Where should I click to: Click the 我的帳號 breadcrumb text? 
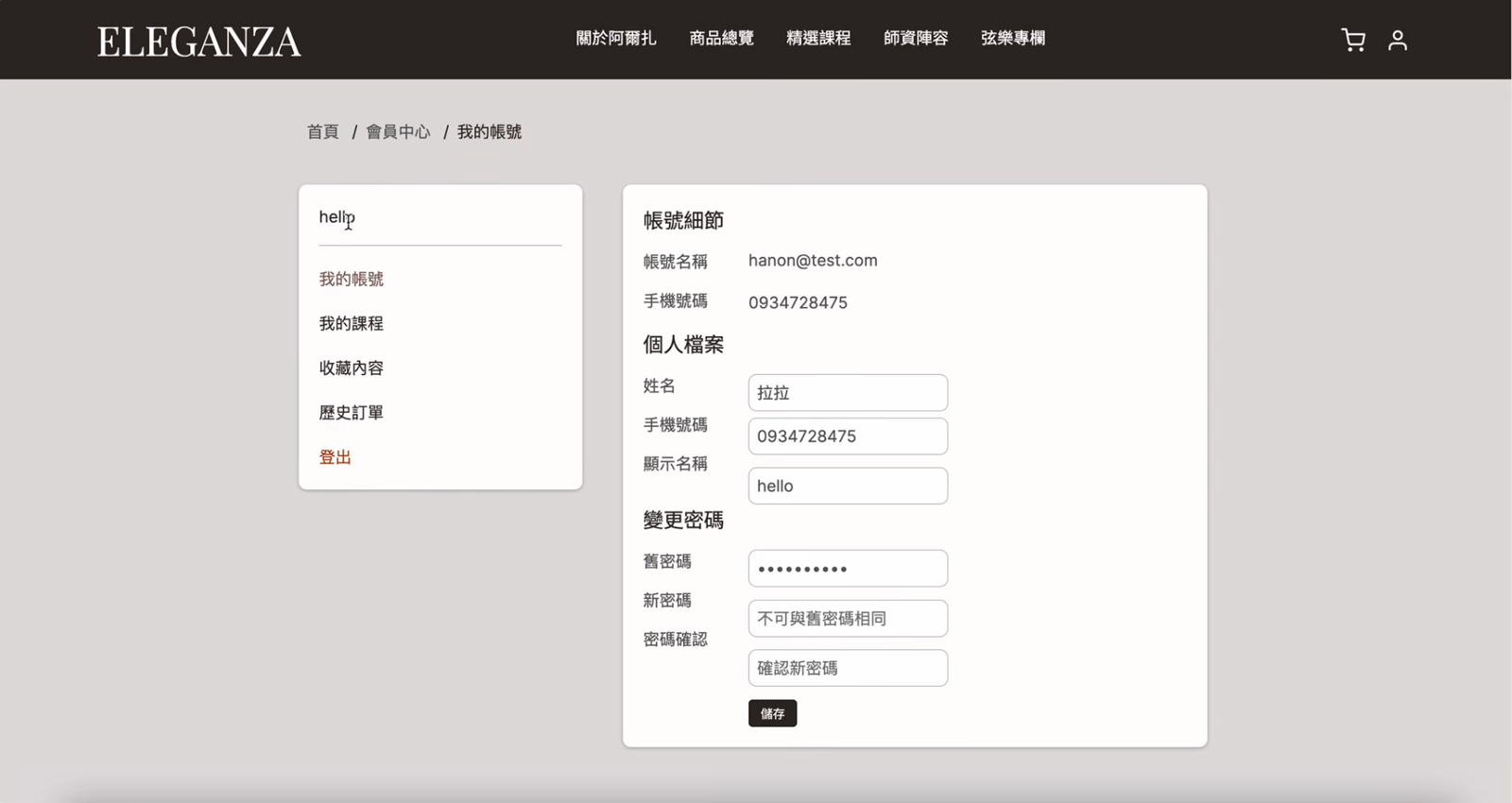[x=490, y=131]
